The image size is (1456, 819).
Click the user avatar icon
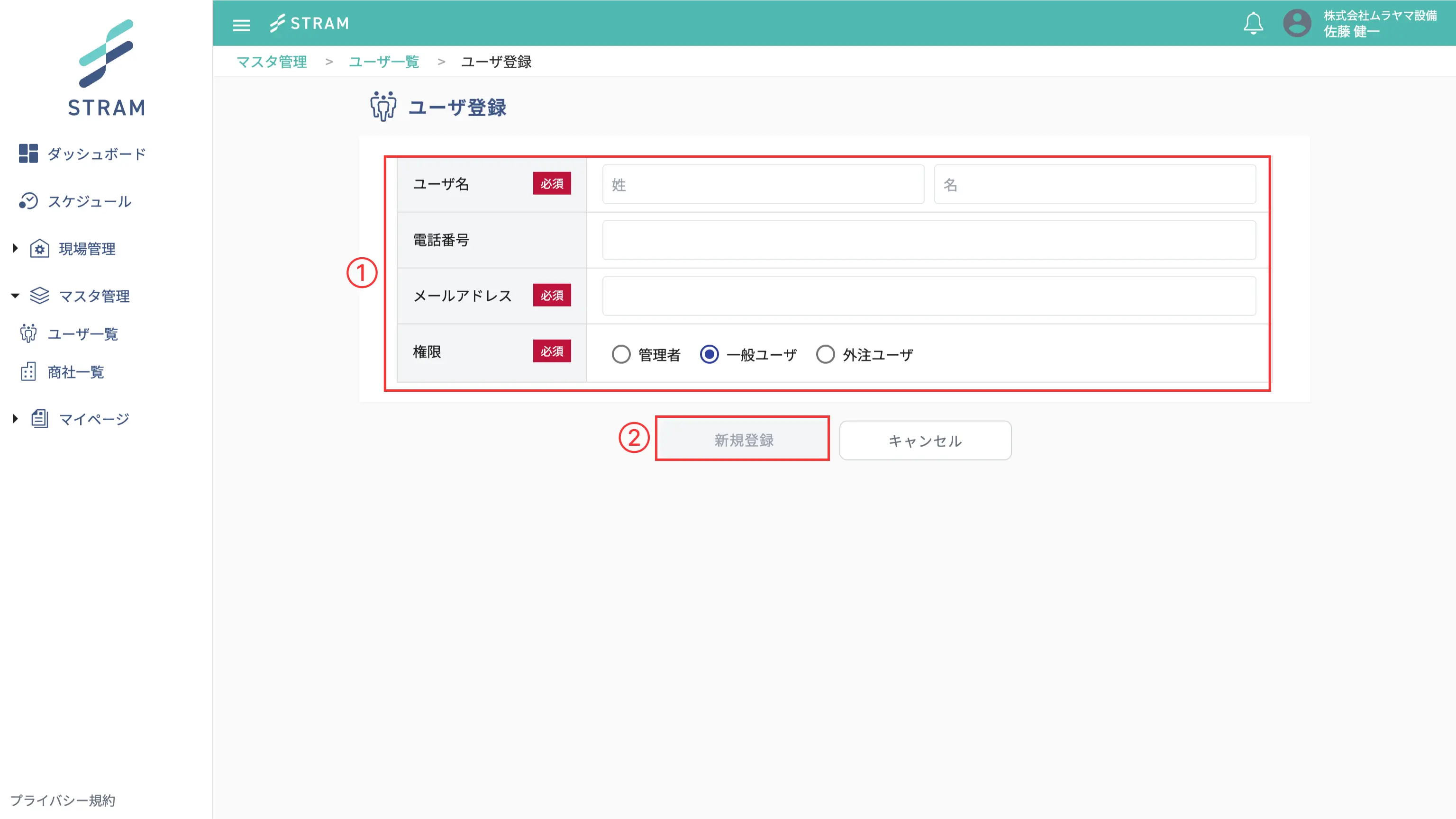[x=1297, y=23]
